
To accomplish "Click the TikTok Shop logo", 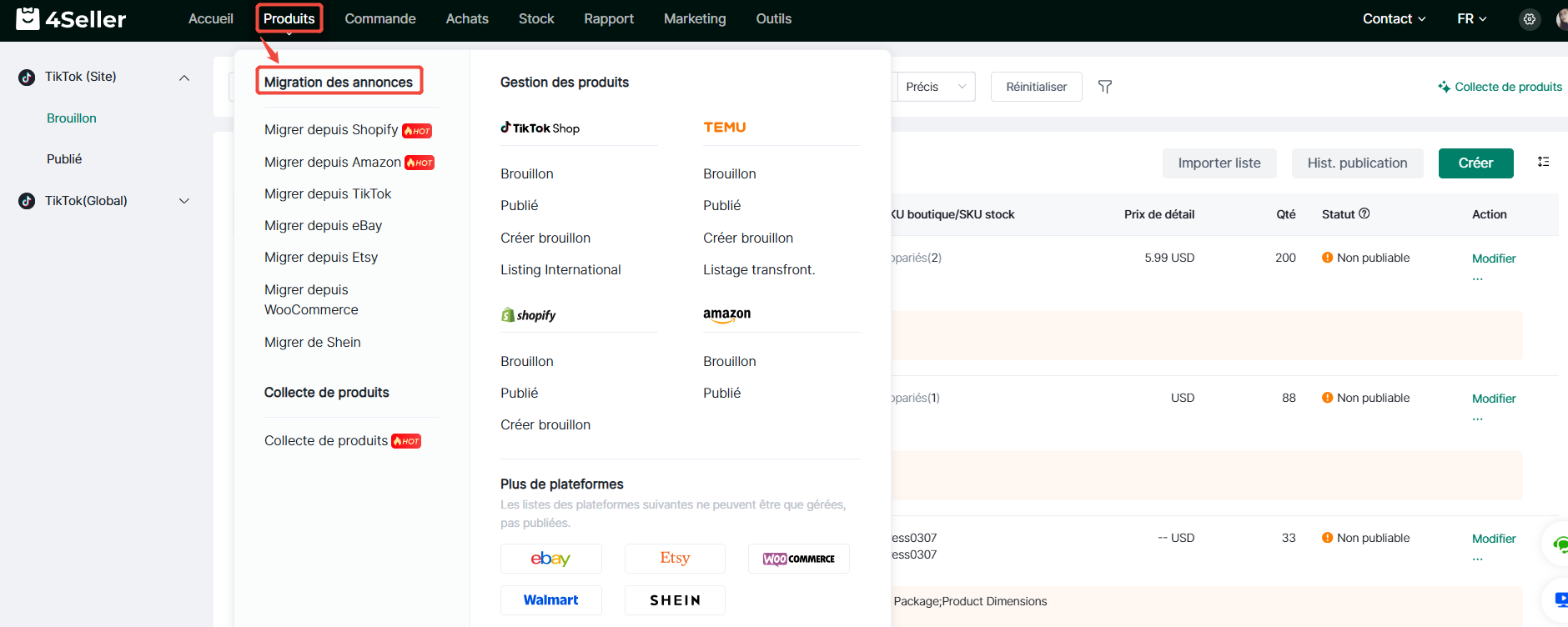I will tap(540, 128).
